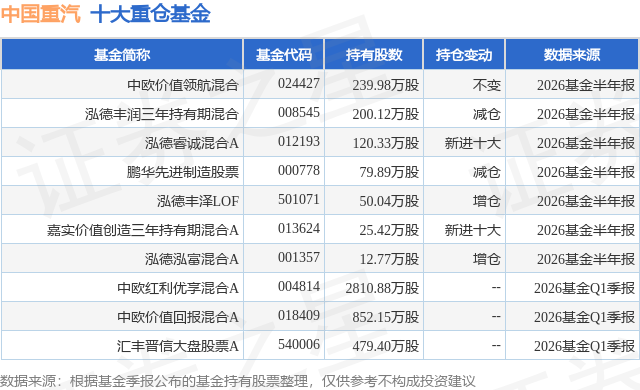Open the 中欧价值领航混合 fund name
This screenshot has height=390, width=640.
coord(183,85)
